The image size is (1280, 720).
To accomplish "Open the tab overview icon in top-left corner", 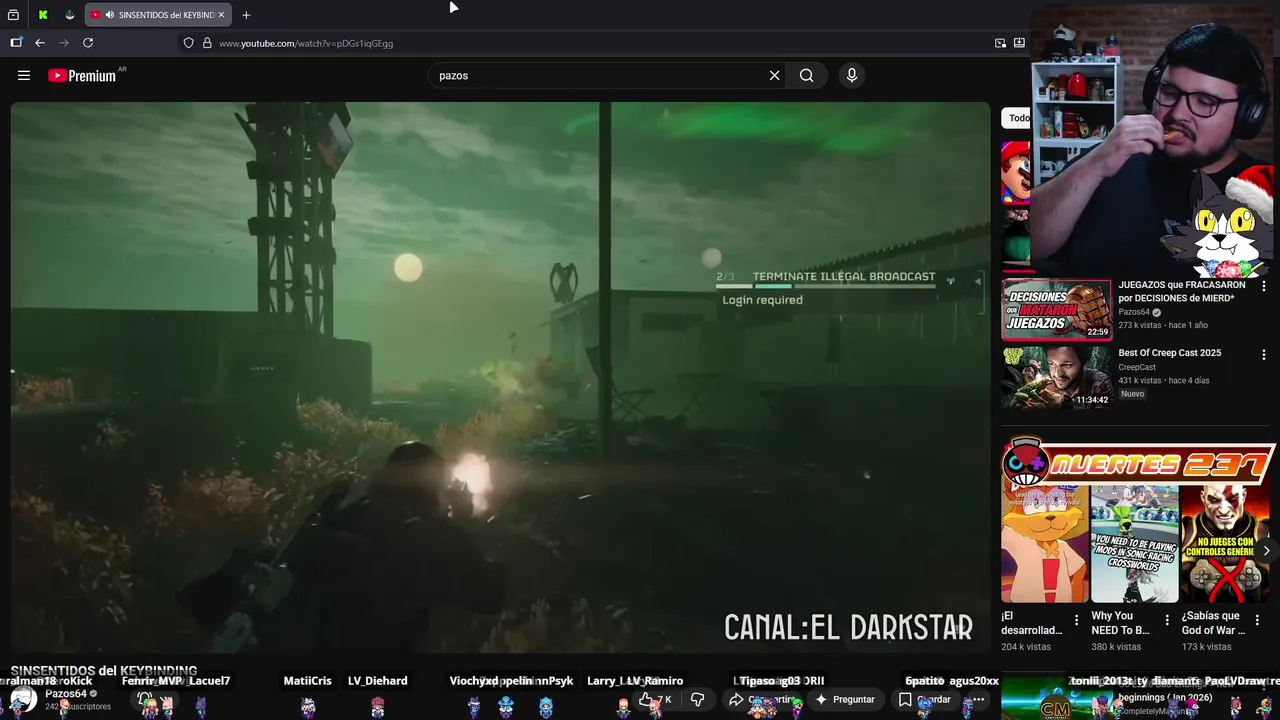I will pos(14,15).
